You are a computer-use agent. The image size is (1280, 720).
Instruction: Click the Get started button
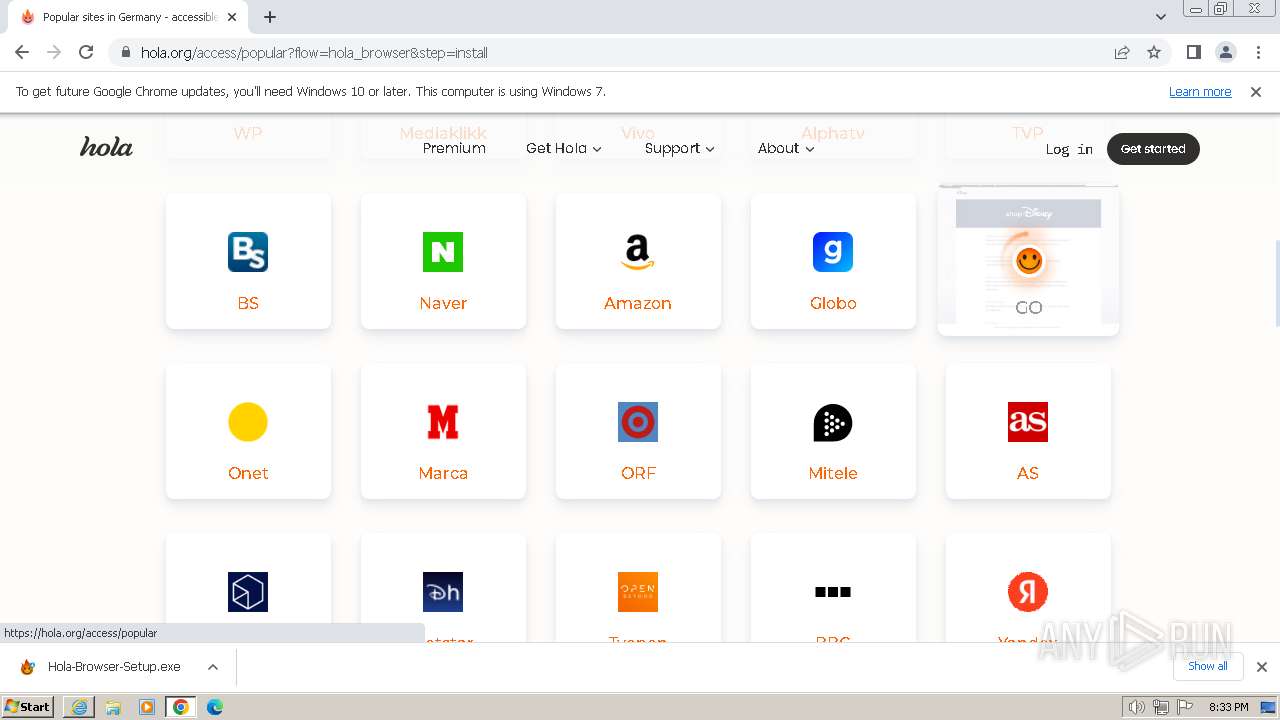click(x=1153, y=149)
